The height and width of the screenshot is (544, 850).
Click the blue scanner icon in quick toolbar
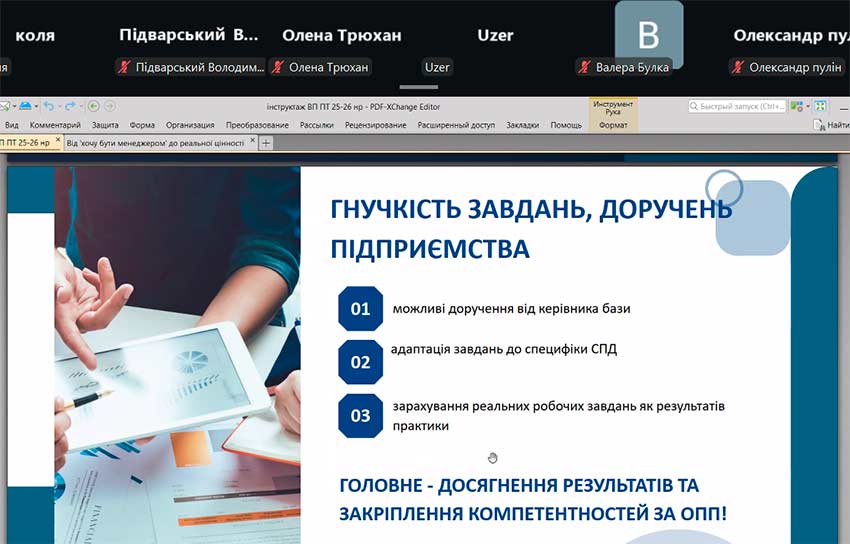point(25,106)
